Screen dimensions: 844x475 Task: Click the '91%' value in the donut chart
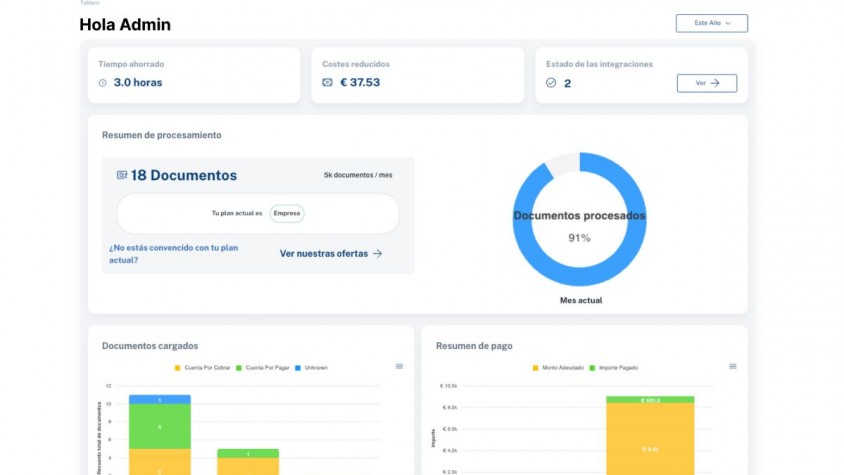coord(579,238)
